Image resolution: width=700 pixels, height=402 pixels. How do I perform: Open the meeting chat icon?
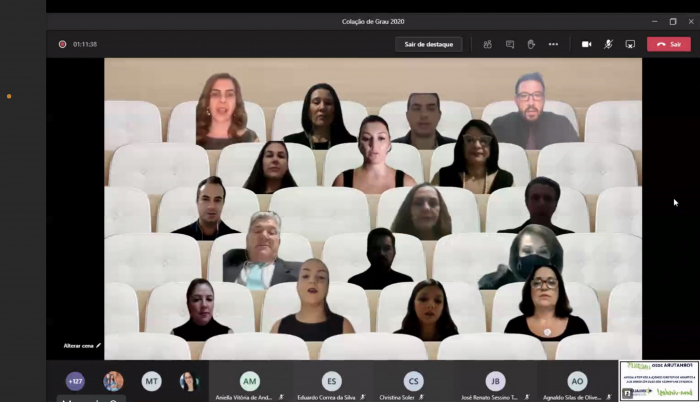tap(510, 44)
